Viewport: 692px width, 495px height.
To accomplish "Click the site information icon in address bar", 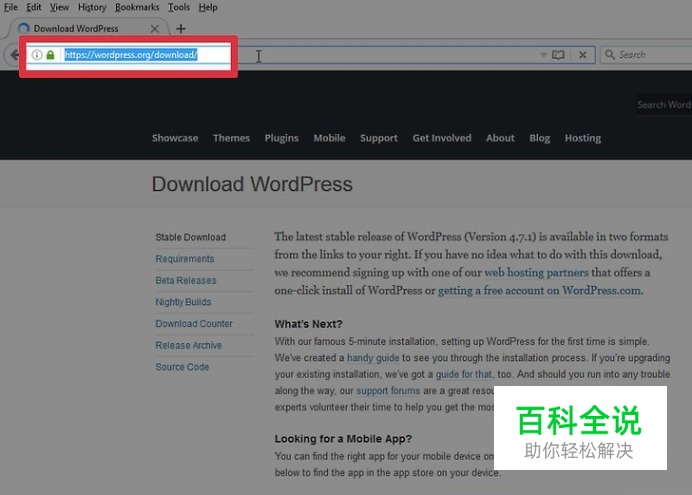I will 37,55.
